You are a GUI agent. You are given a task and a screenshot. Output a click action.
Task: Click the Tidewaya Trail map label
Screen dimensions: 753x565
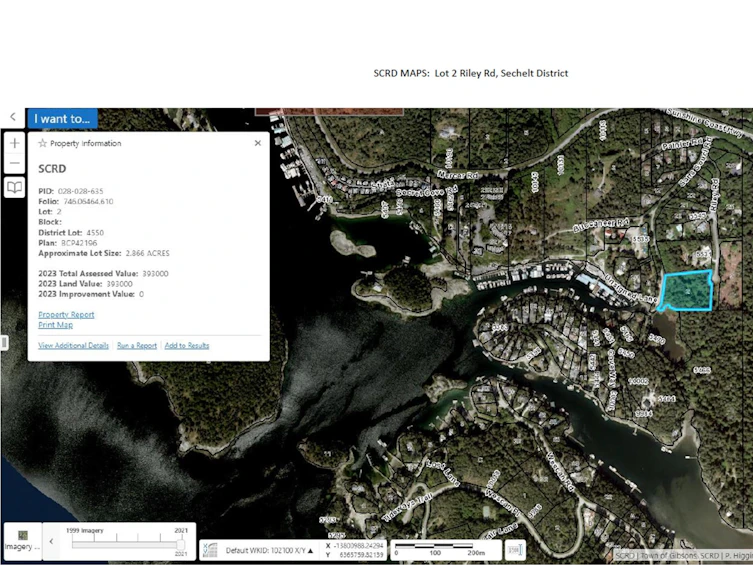coord(407,507)
